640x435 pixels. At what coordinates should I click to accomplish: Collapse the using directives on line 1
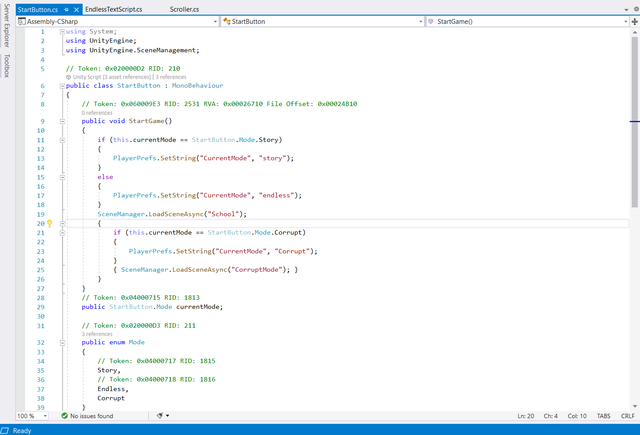pyautogui.click(x=62, y=31)
